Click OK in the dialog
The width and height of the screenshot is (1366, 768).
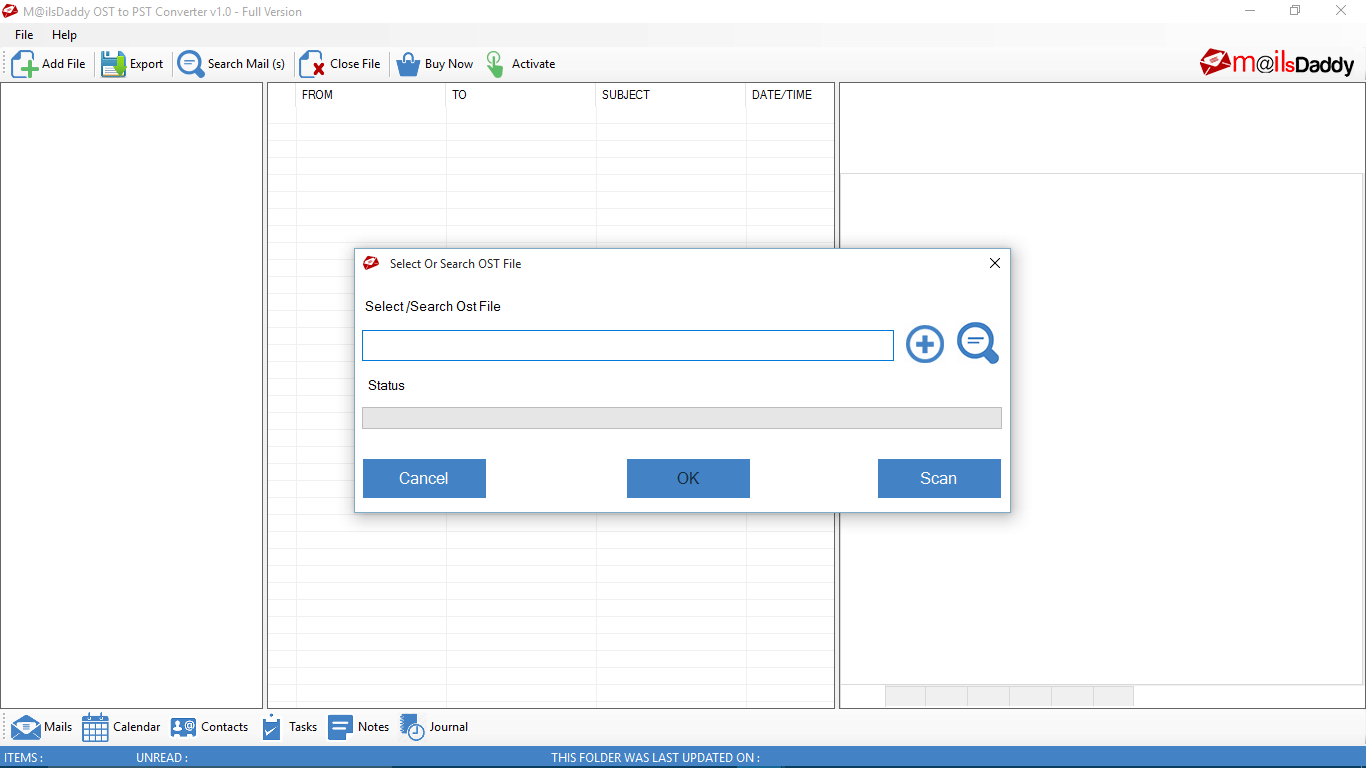point(688,478)
